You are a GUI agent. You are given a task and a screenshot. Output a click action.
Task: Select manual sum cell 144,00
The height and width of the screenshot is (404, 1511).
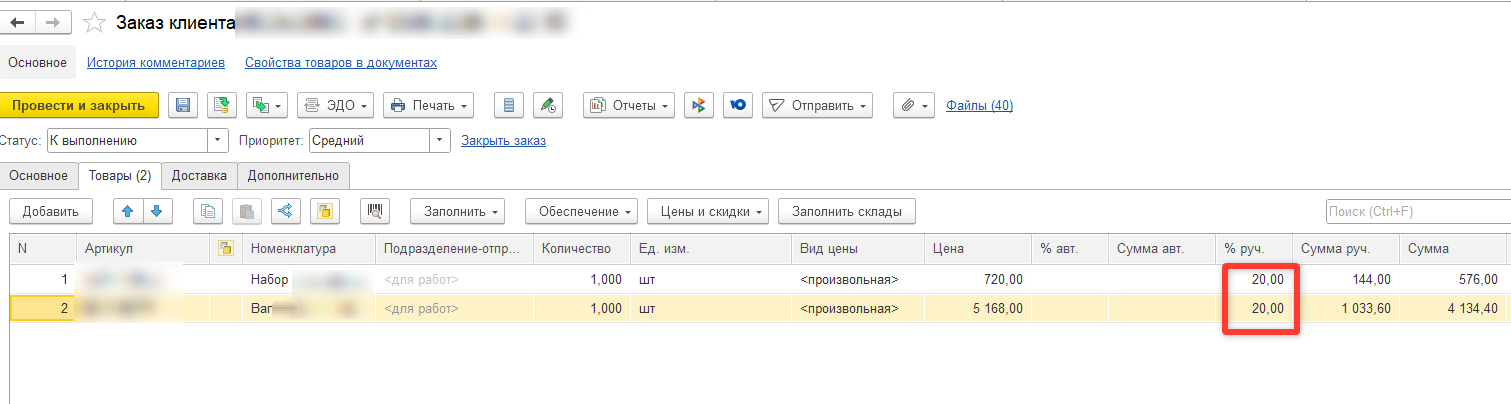coord(1345,279)
